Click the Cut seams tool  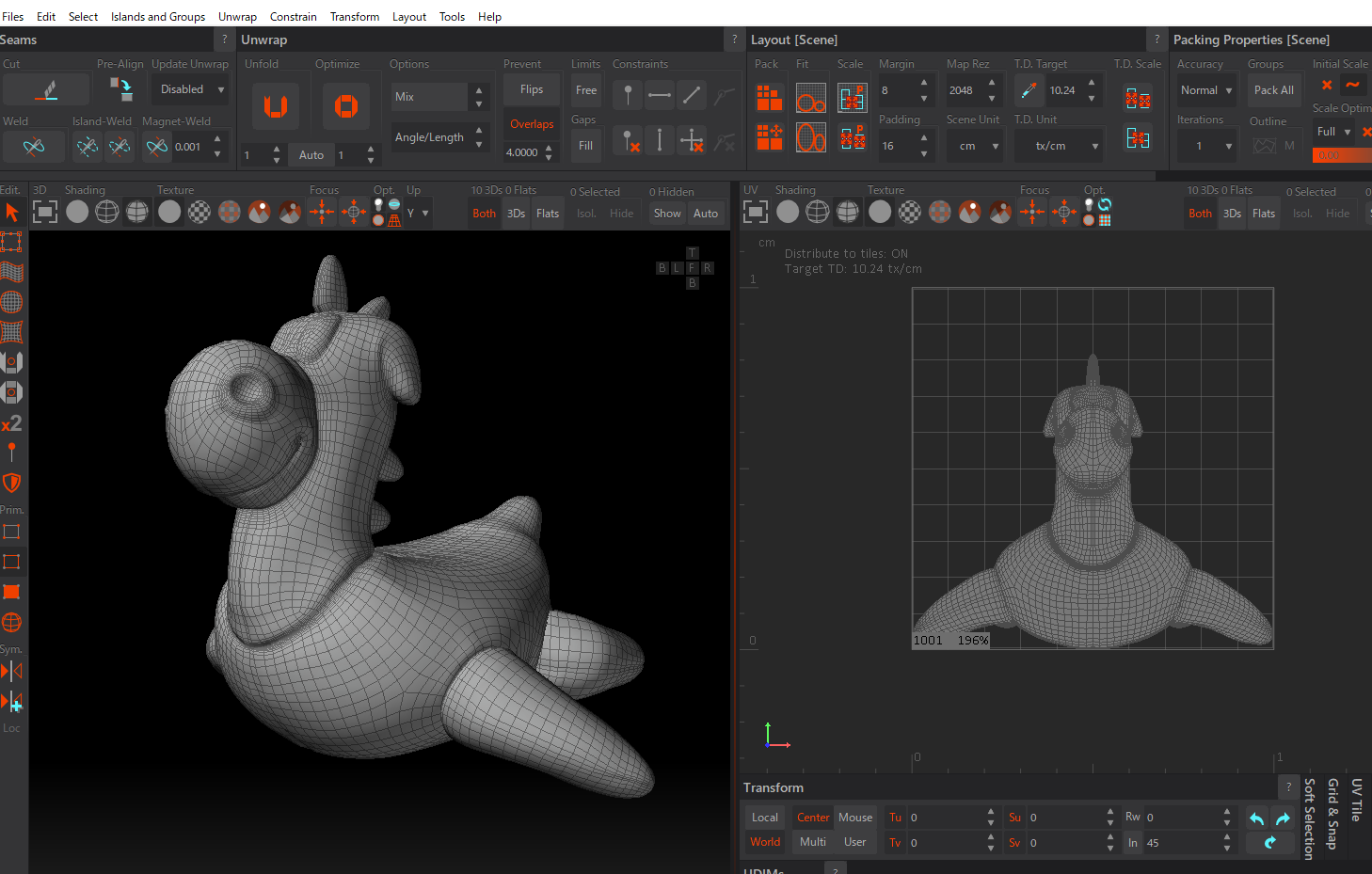(x=46, y=90)
